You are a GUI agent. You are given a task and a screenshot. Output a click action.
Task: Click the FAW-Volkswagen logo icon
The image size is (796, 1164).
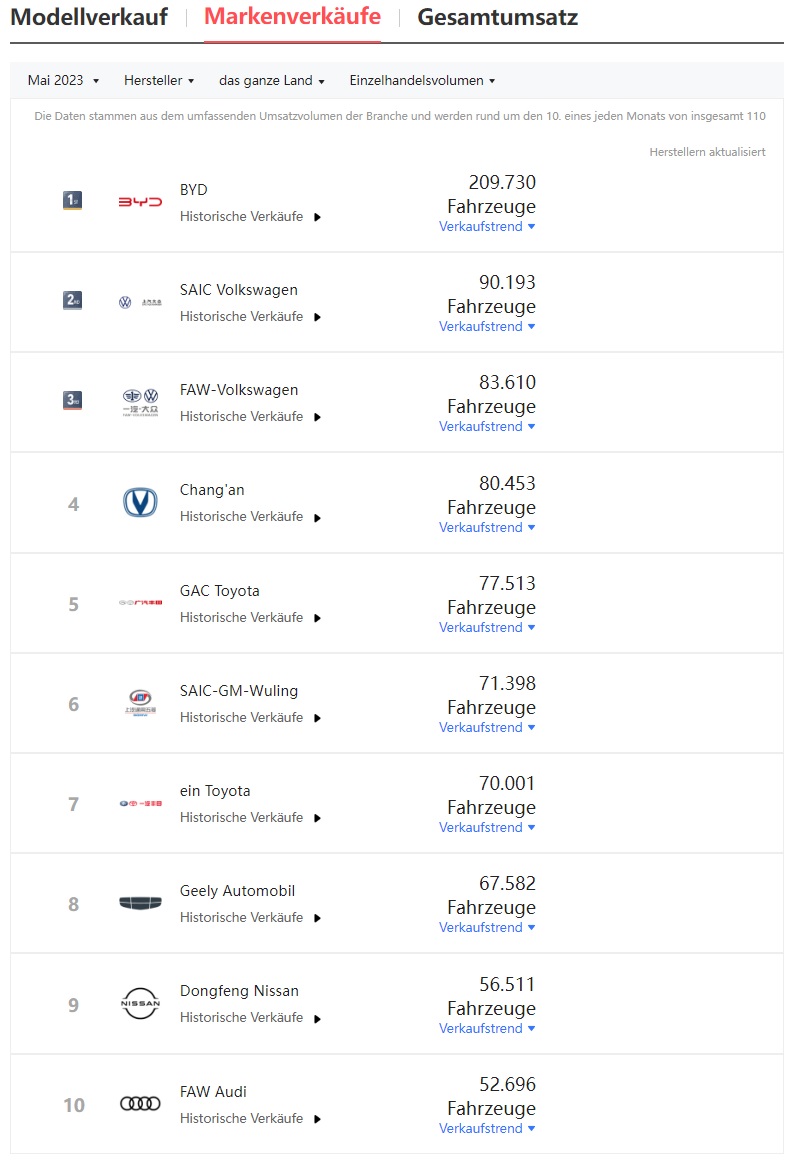140,401
